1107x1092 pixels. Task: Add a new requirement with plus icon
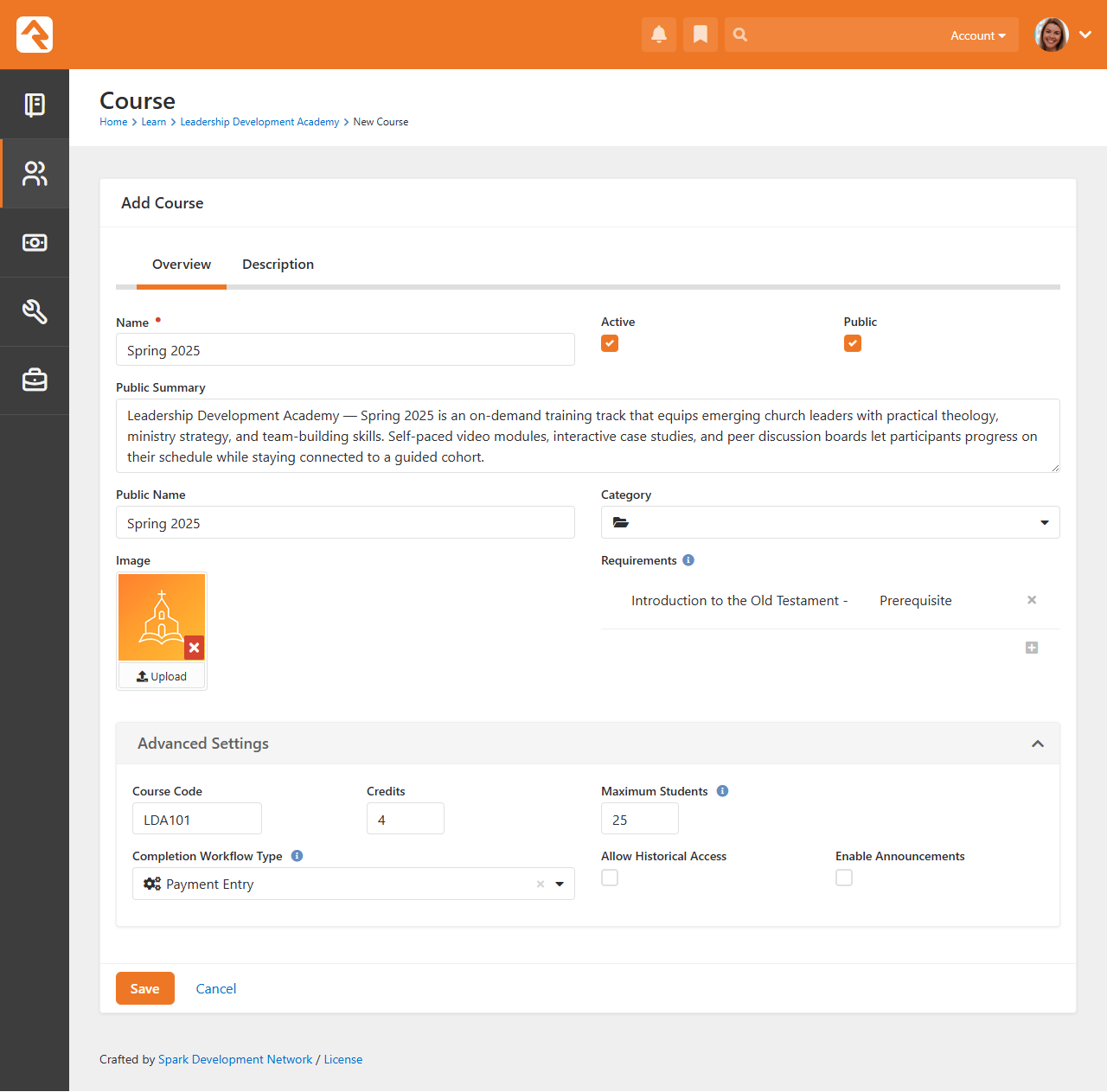coord(1032,648)
